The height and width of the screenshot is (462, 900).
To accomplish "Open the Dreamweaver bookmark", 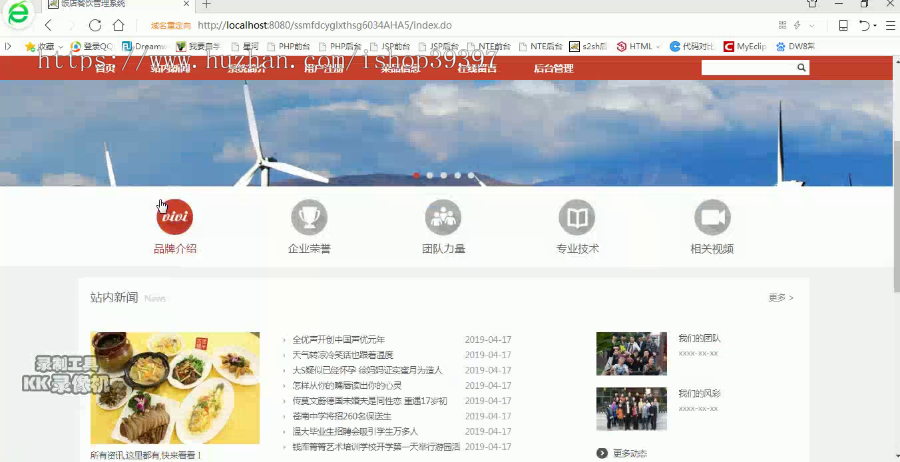I will [x=145, y=46].
